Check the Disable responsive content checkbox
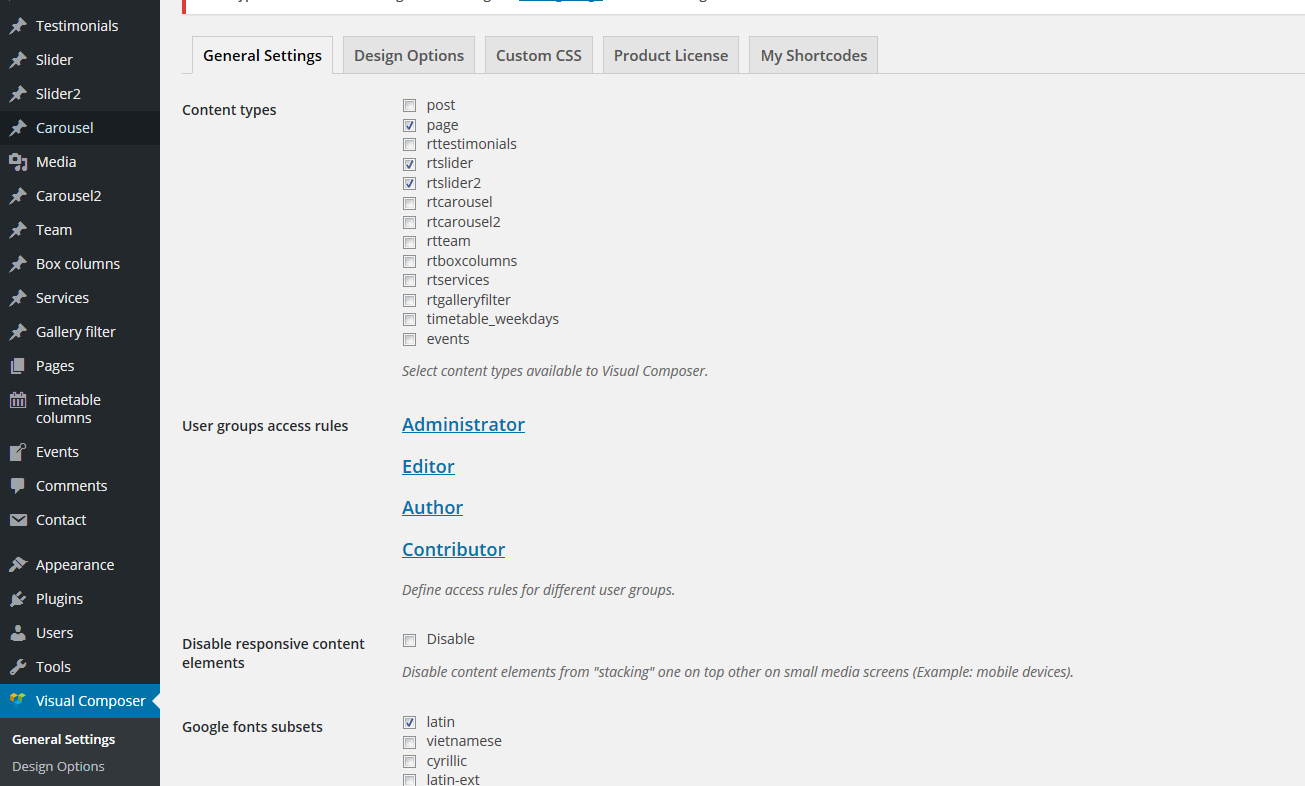The height and width of the screenshot is (786, 1305). point(409,640)
